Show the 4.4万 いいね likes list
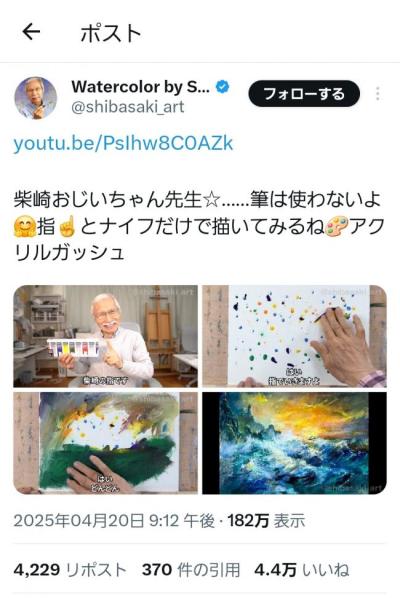 pyautogui.click(x=302, y=570)
